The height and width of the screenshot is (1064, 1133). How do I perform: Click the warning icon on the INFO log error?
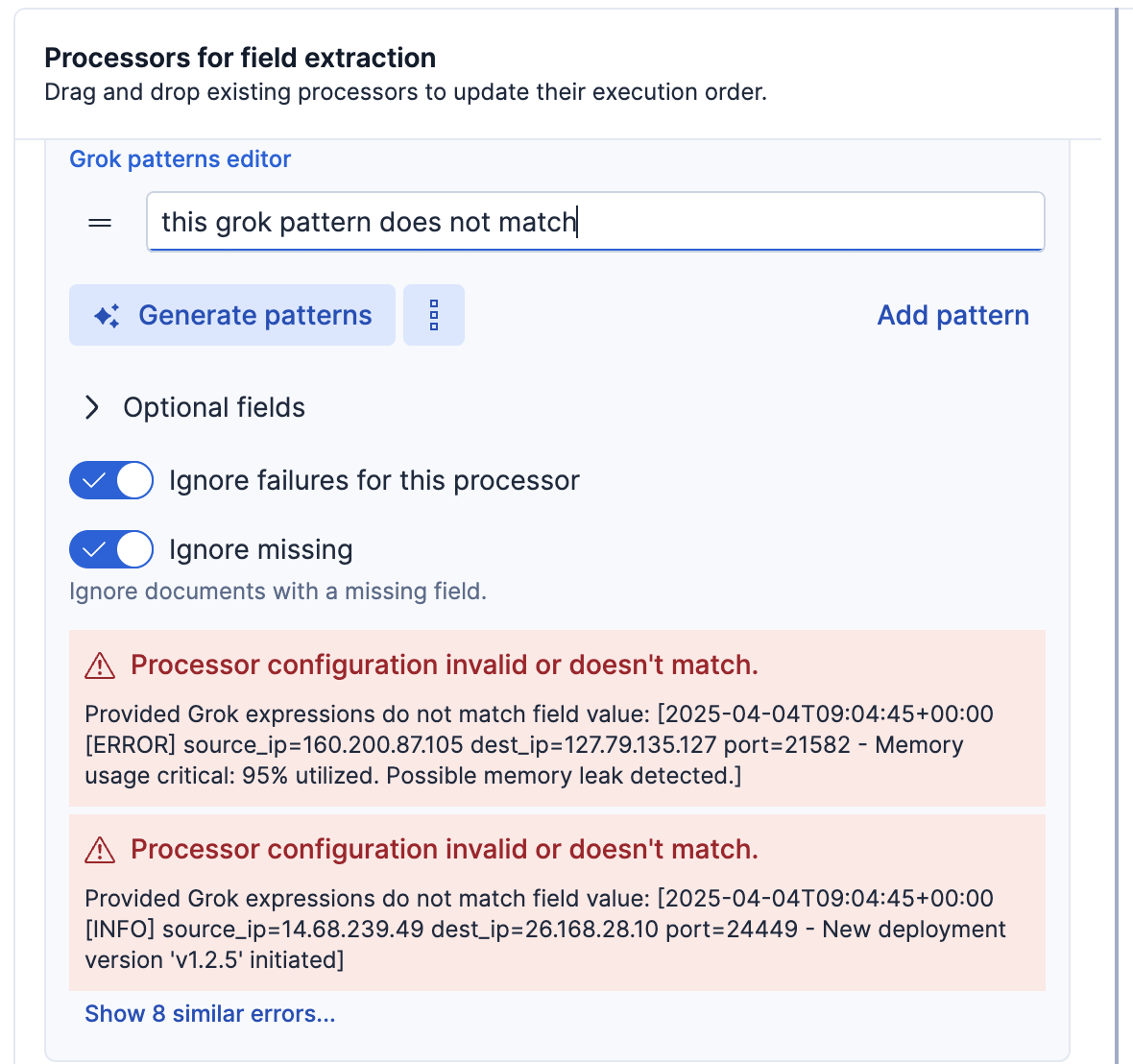click(100, 850)
